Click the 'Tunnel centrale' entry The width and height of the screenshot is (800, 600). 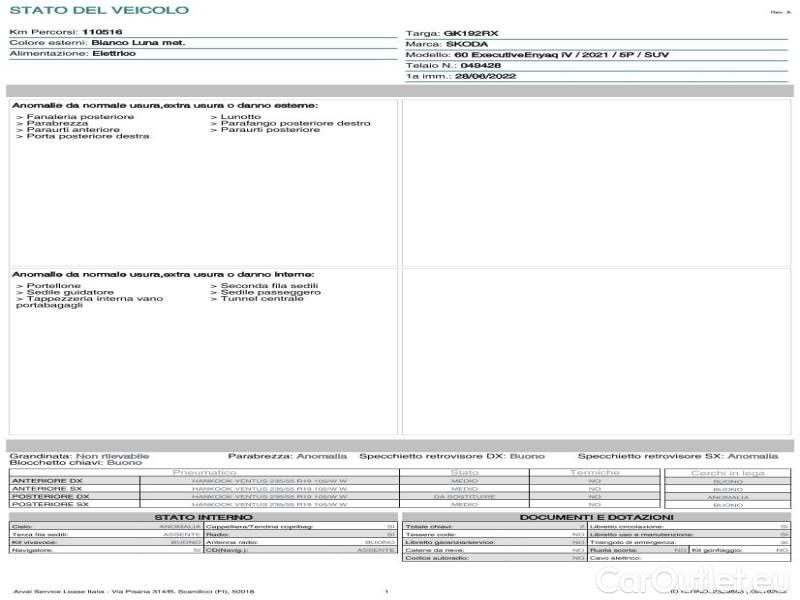(262, 298)
